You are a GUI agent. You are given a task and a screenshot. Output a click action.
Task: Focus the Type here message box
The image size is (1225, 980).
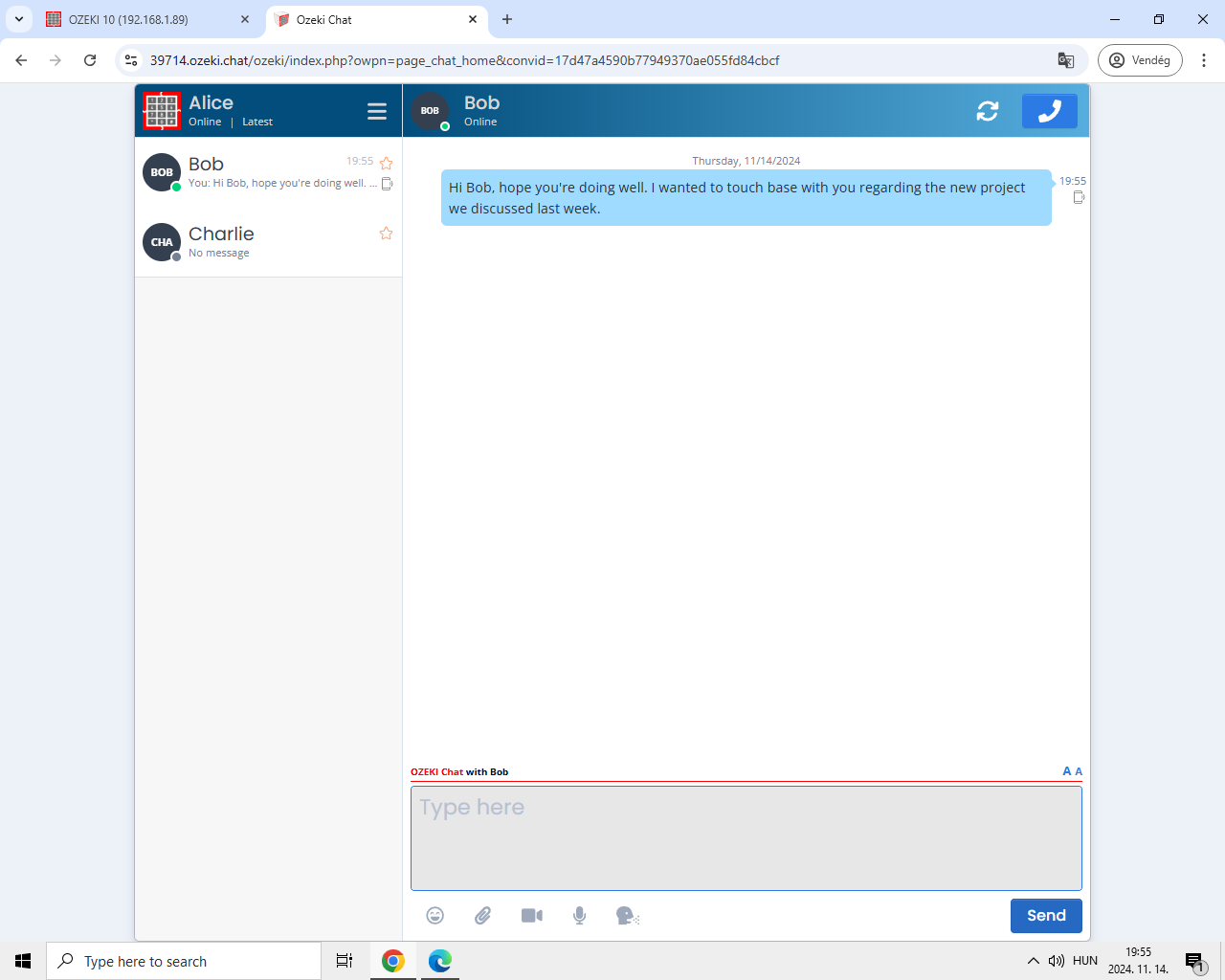pos(746,838)
